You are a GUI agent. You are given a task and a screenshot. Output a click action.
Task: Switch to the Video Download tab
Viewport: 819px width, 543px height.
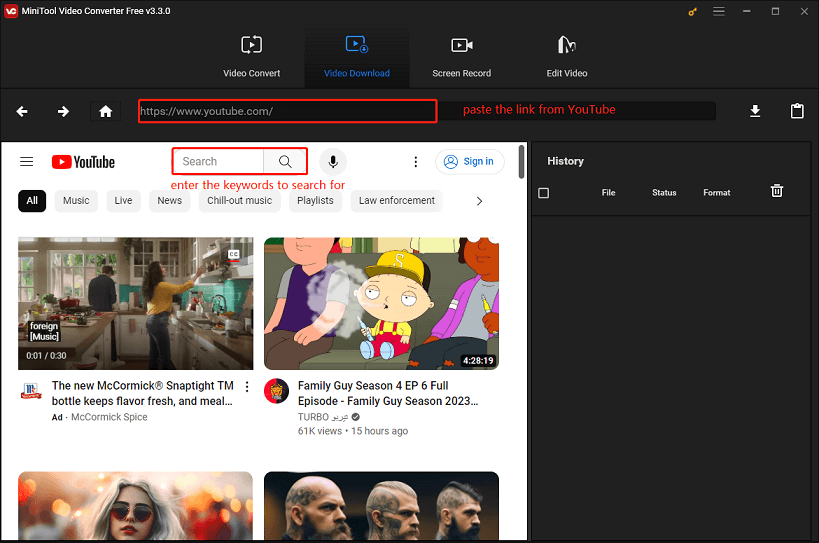point(357,56)
